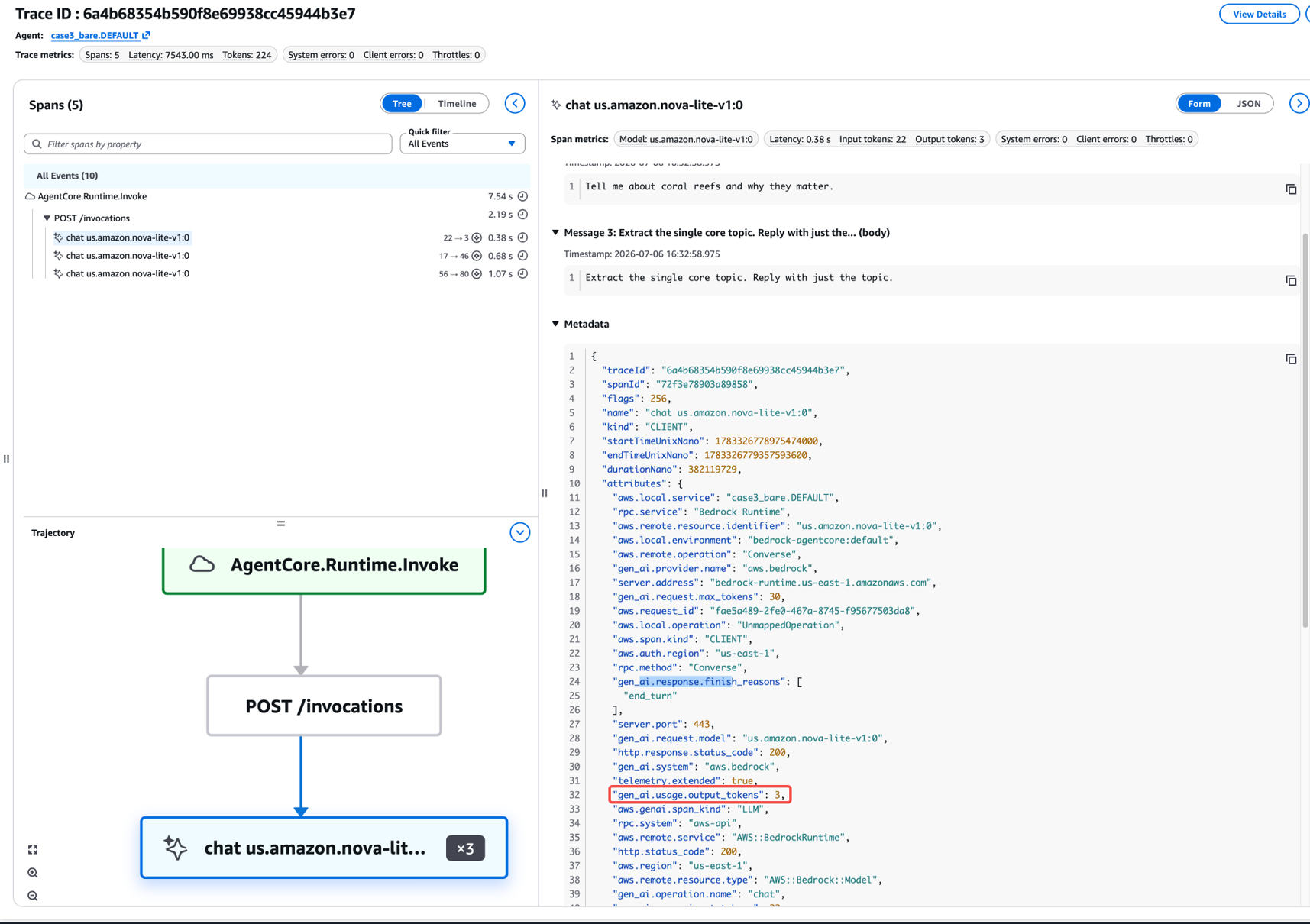Zoom in on the trajectory diagram

(33, 873)
